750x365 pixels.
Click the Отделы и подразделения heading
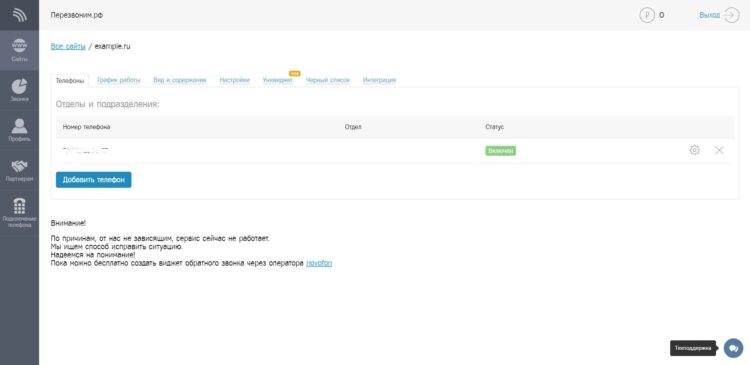pyautogui.click(x=108, y=104)
